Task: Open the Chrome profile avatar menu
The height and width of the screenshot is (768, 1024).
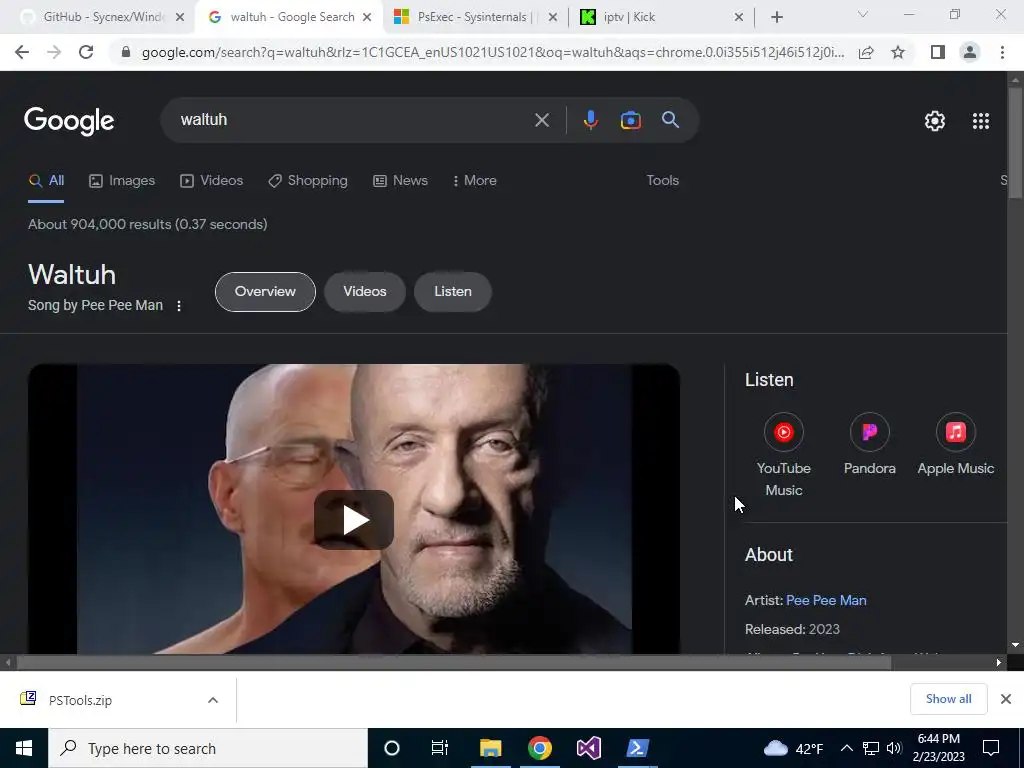Action: pyautogui.click(x=970, y=52)
